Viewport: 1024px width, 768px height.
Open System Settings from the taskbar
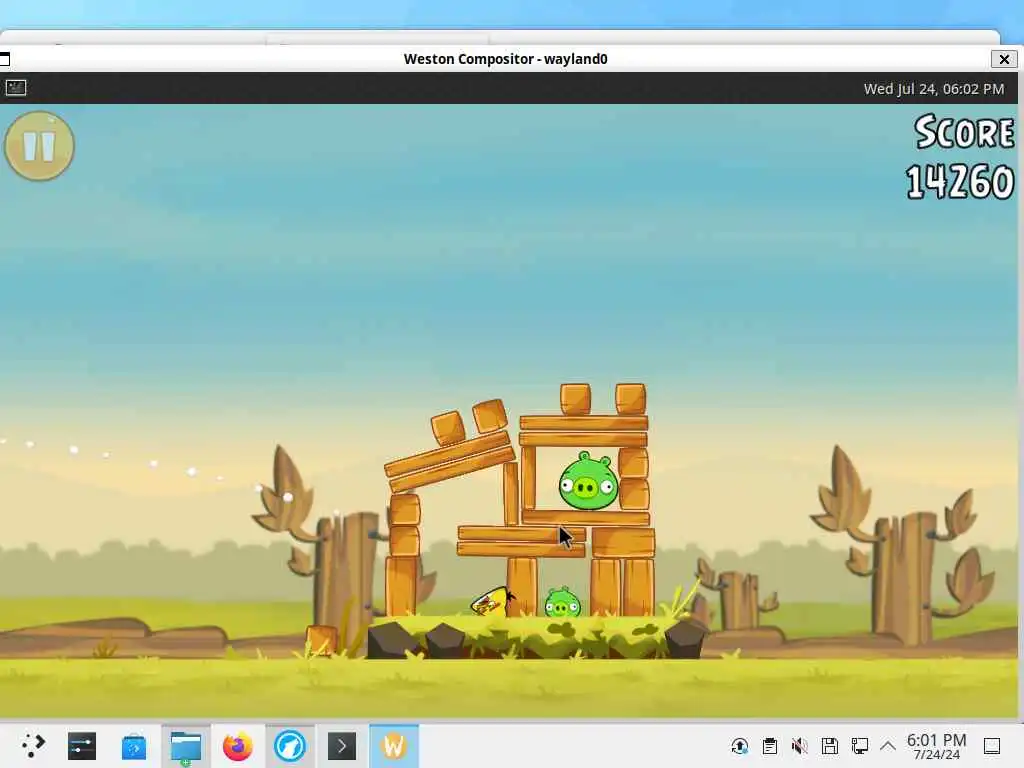pos(82,746)
